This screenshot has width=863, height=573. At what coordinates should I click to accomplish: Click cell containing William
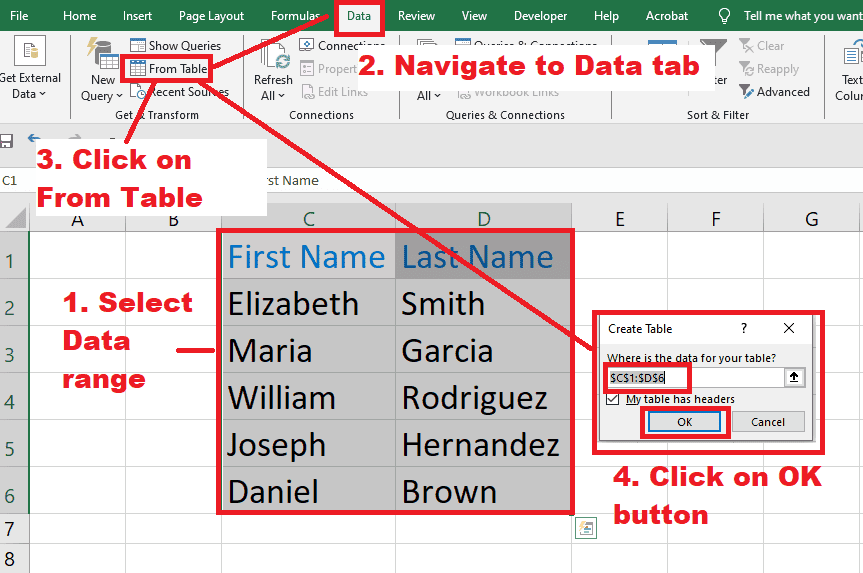coord(308,397)
